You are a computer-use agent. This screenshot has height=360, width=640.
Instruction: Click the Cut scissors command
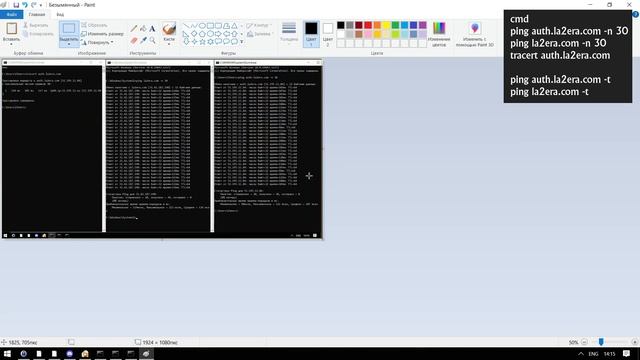tap(36, 25)
